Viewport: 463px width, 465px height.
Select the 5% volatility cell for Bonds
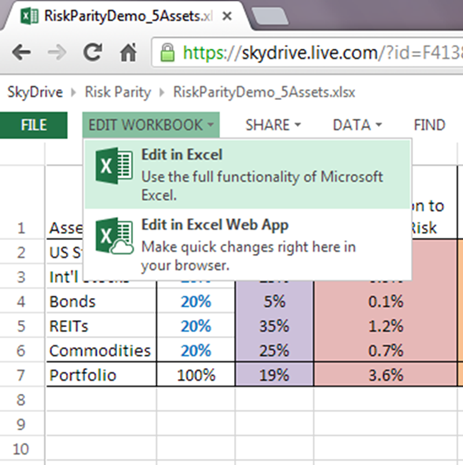(x=274, y=302)
